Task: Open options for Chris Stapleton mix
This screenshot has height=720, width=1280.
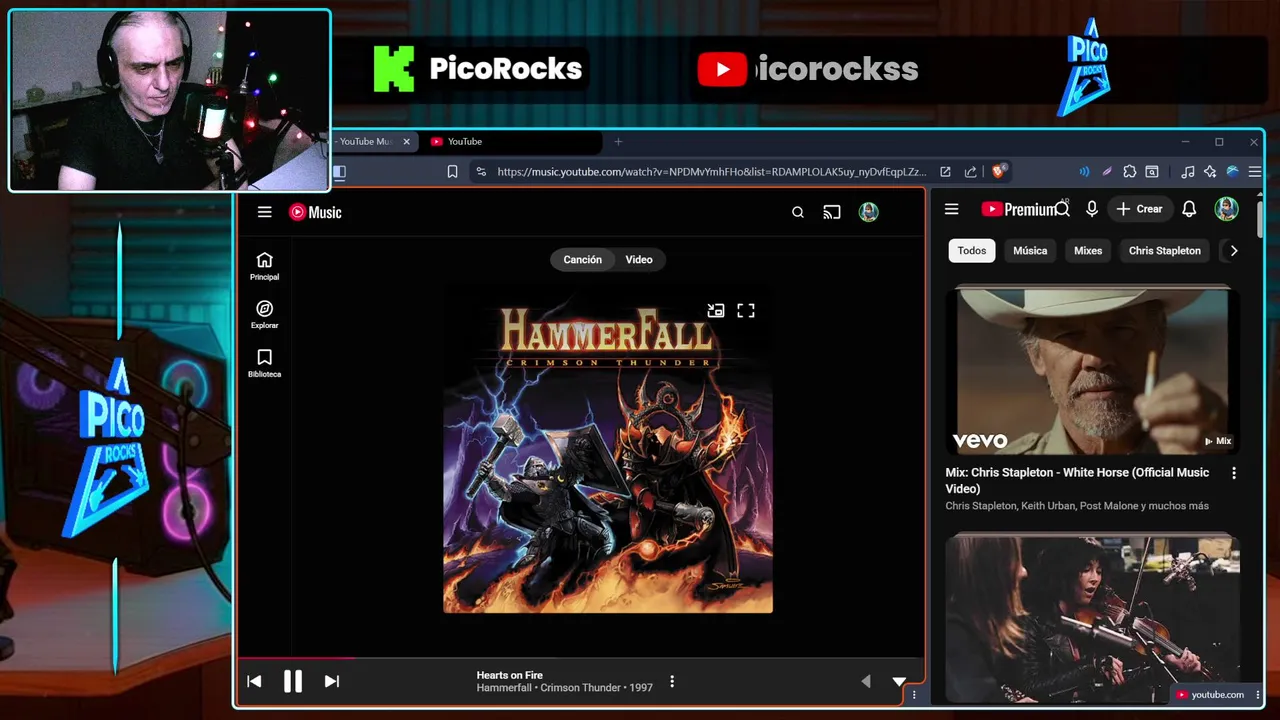Action: [x=1233, y=473]
